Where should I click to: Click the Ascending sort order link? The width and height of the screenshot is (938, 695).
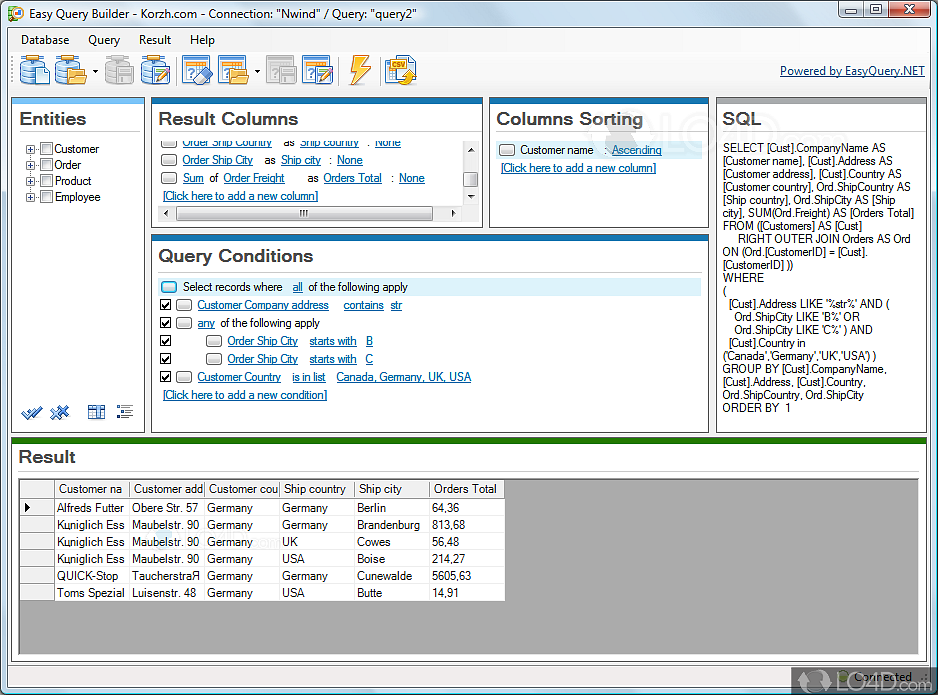(x=636, y=150)
